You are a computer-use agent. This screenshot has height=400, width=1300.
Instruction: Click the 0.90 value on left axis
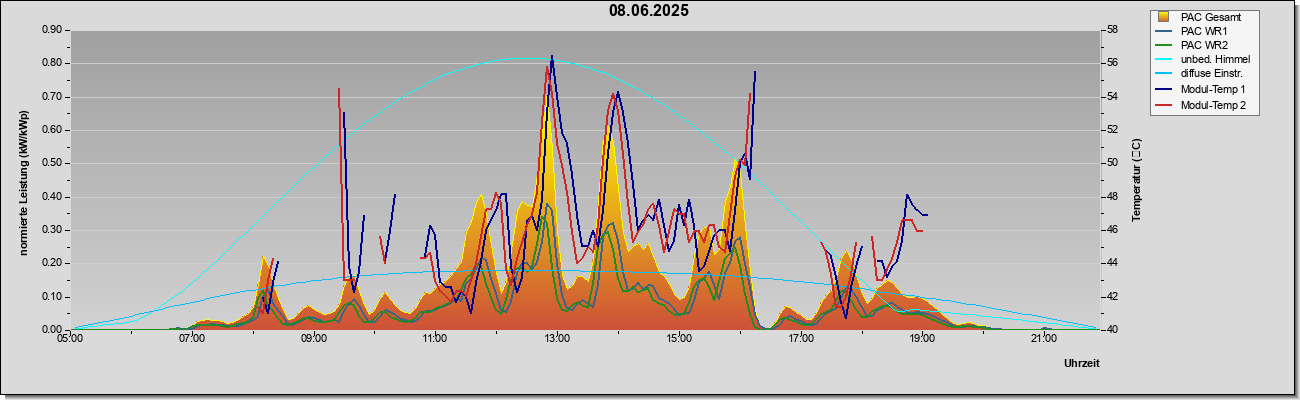coord(52,30)
